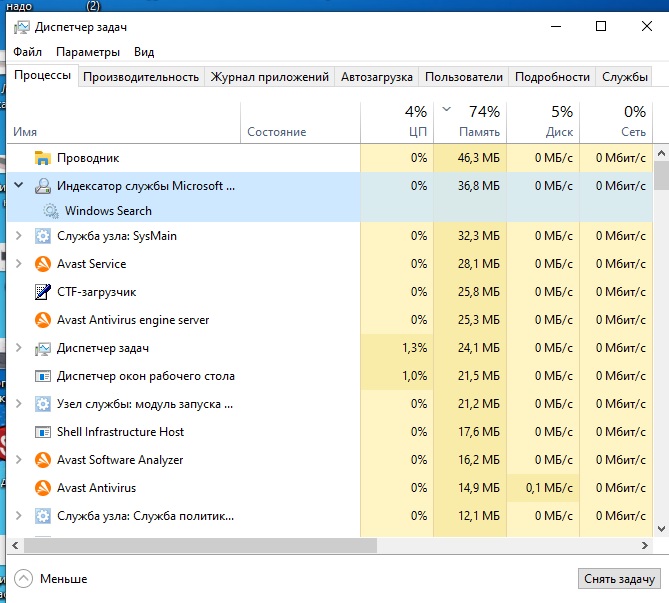The height and width of the screenshot is (603, 669).
Task: Switch to the Пользователи tab
Action: (464, 77)
